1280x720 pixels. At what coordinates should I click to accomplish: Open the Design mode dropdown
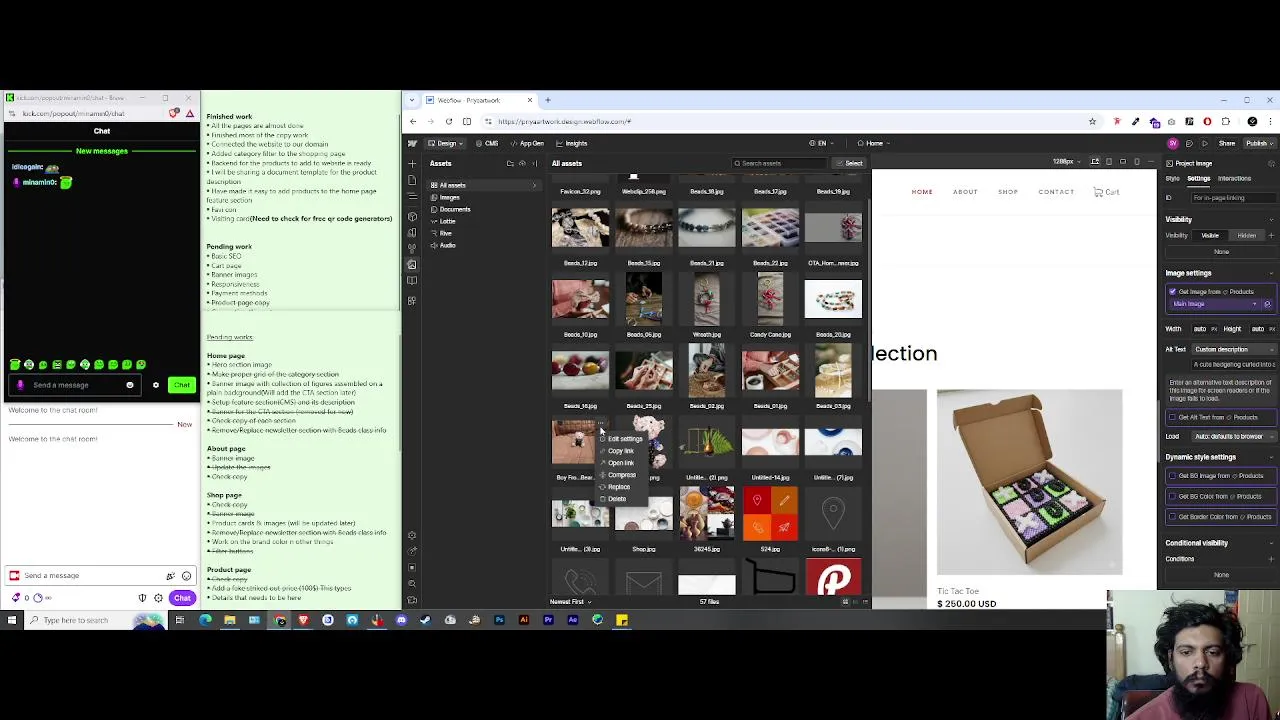[447, 143]
